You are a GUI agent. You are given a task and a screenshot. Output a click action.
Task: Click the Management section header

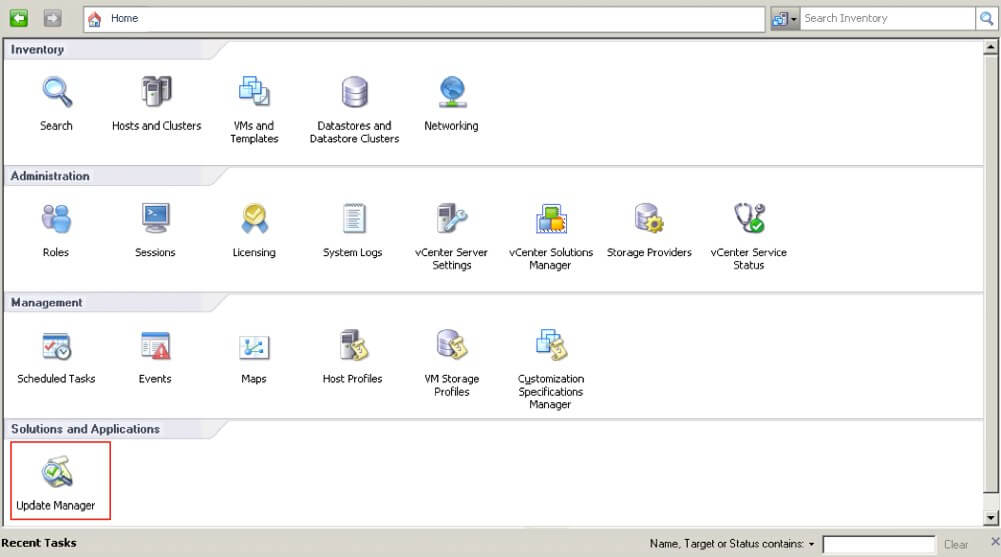tap(47, 302)
